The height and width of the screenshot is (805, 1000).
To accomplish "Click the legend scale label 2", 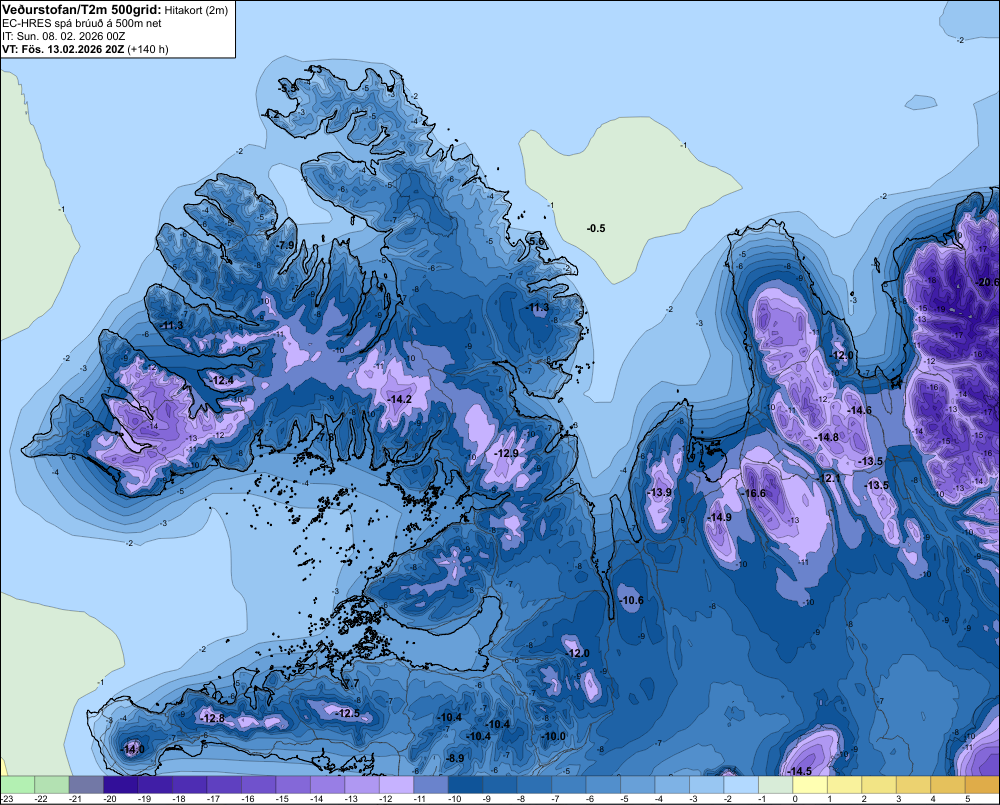I will pos(864,799).
